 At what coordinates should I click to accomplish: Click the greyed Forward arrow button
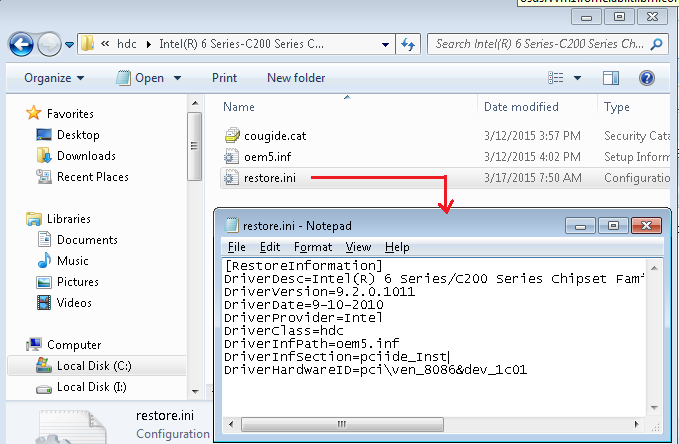pyautogui.click(x=49, y=44)
